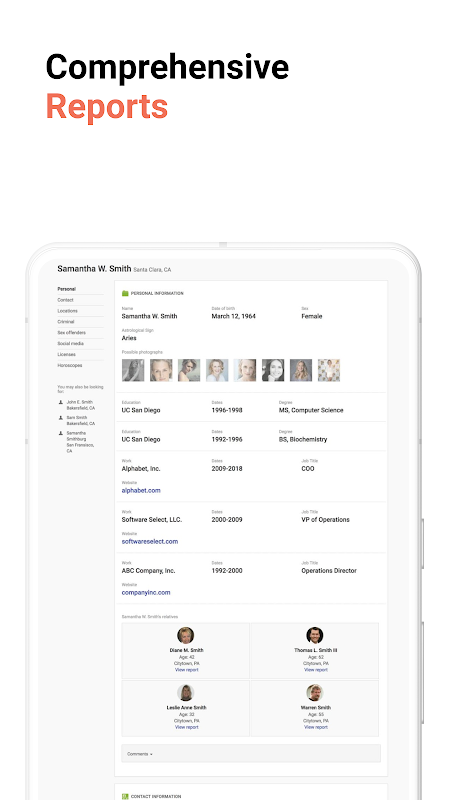Visit the companyinc.com website link

point(146,592)
